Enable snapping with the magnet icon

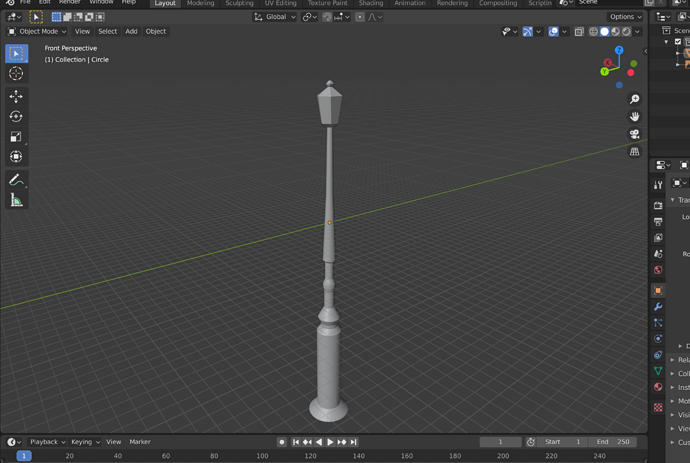pos(327,17)
